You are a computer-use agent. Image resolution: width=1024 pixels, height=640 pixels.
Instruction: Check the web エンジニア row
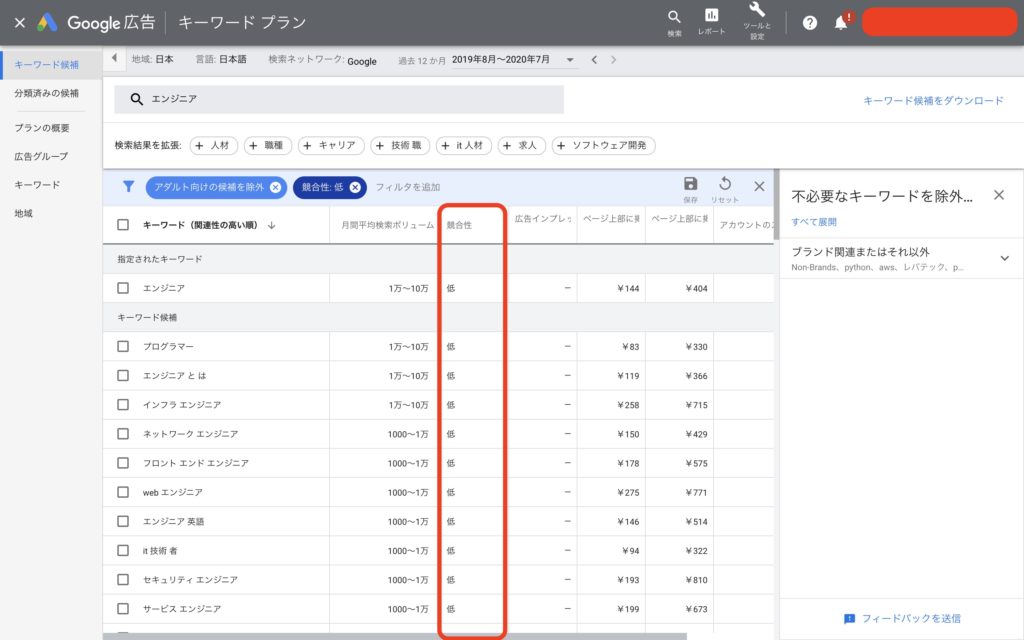point(123,492)
